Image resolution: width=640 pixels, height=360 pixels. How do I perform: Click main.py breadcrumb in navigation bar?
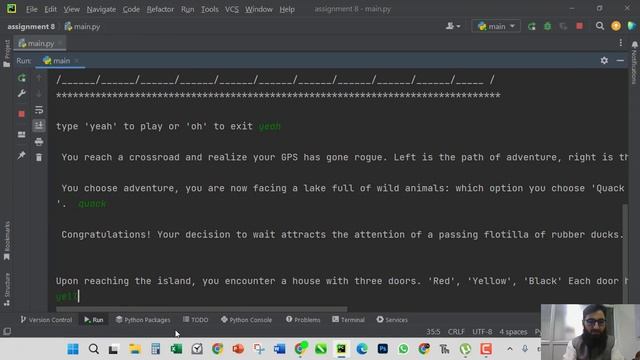click(82, 27)
